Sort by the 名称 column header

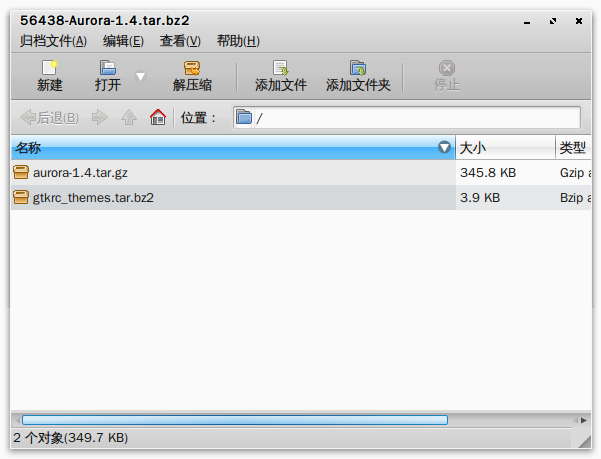pyautogui.click(x=233, y=148)
